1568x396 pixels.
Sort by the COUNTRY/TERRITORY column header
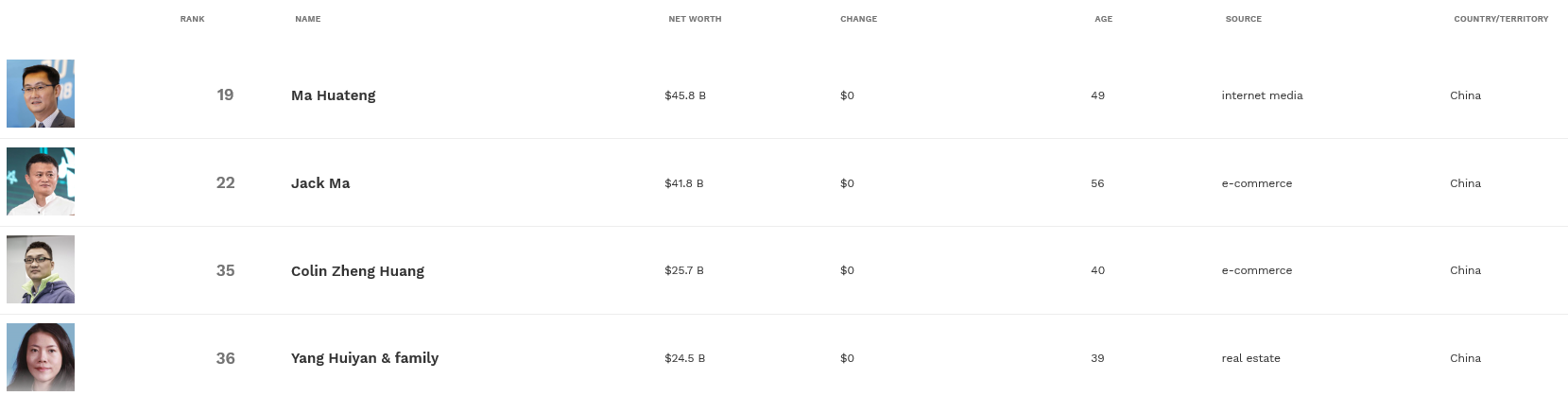pyautogui.click(x=1501, y=19)
